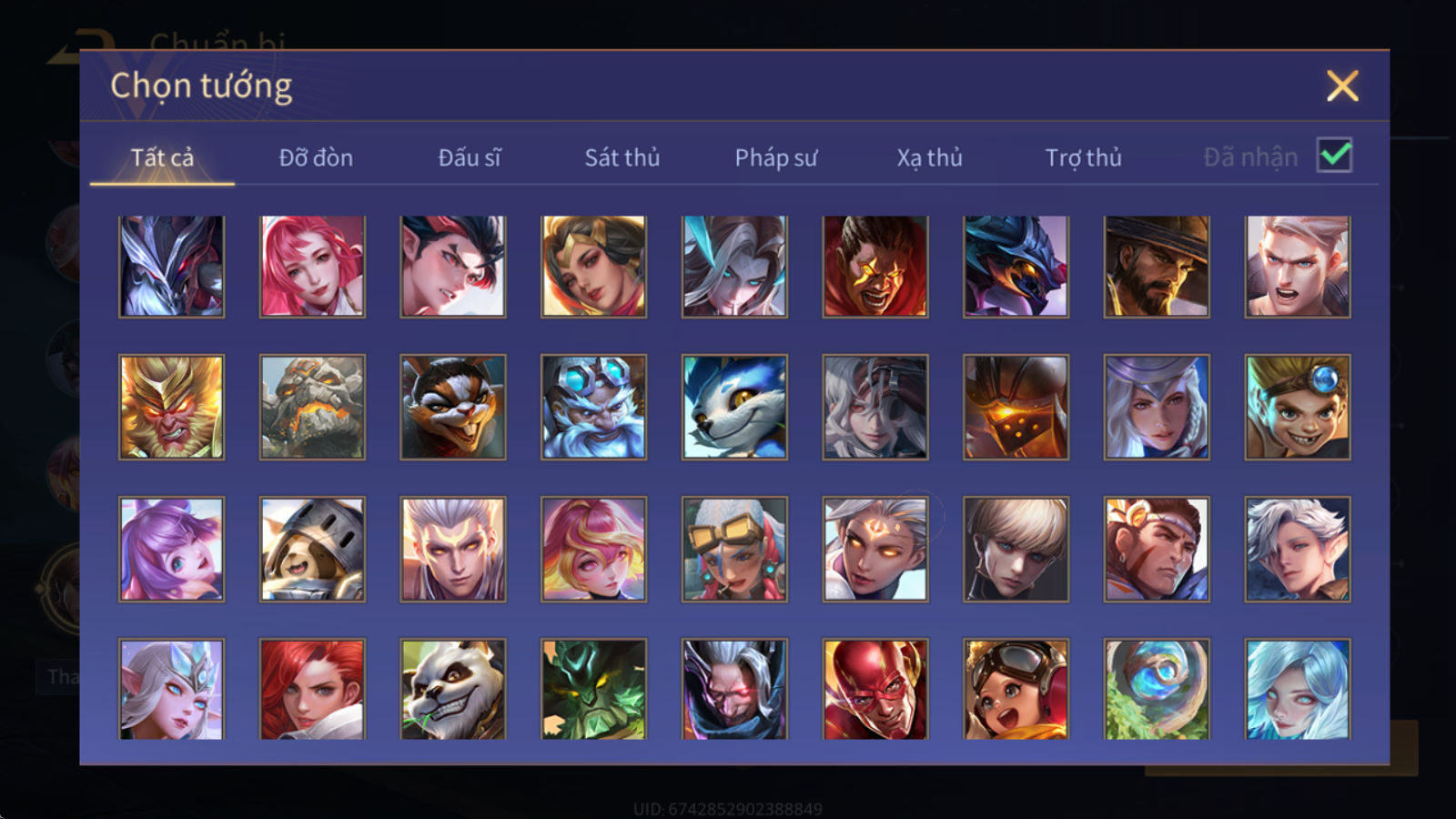The height and width of the screenshot is (819, 1456).
Task: Pick the rock golem hero portrait
Action: click(312, 407)
